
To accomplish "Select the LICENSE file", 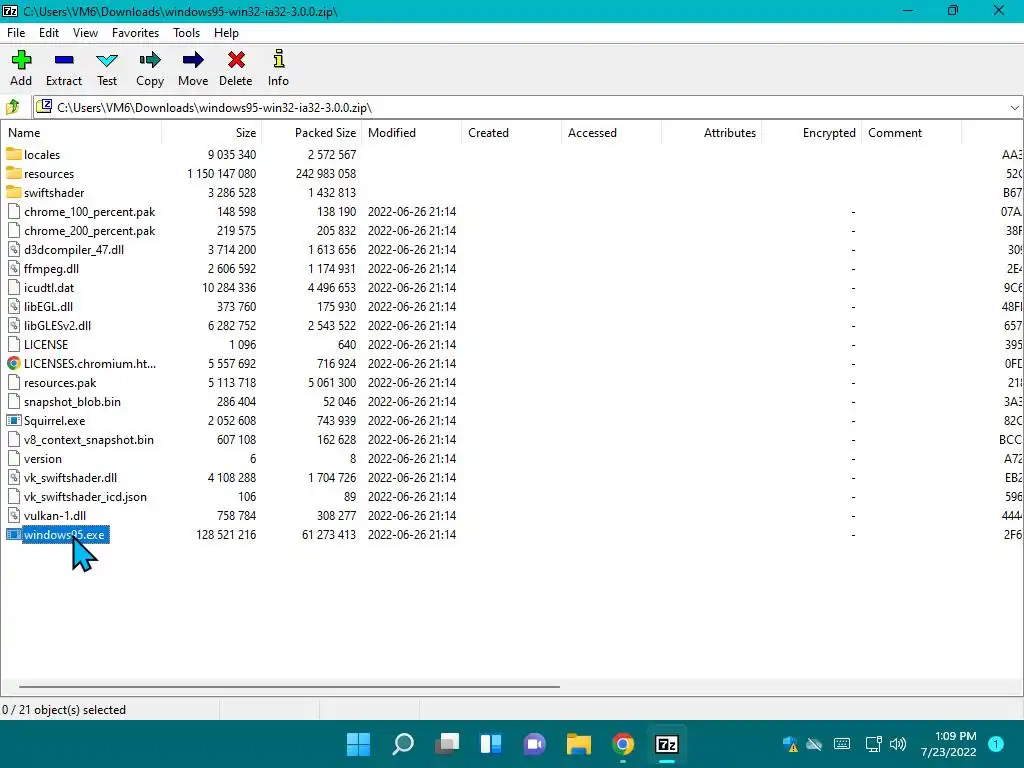I will pyautogui.click(x=46, y=344).
